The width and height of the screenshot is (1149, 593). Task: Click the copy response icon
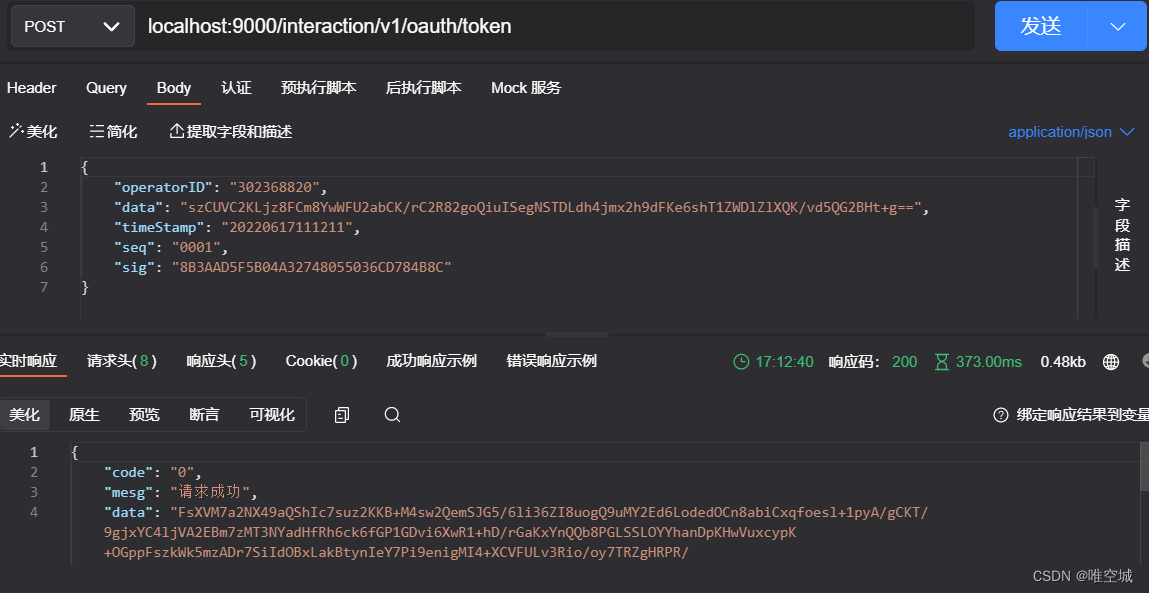[342, 415]
